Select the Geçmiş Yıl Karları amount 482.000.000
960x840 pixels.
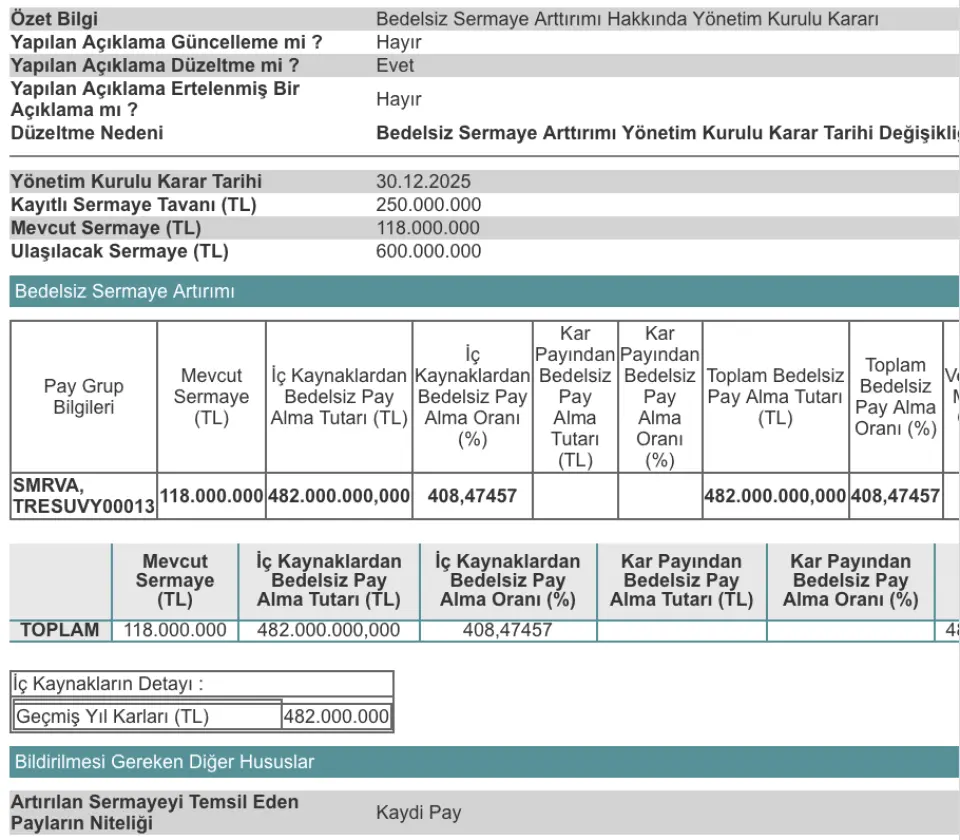336,716
